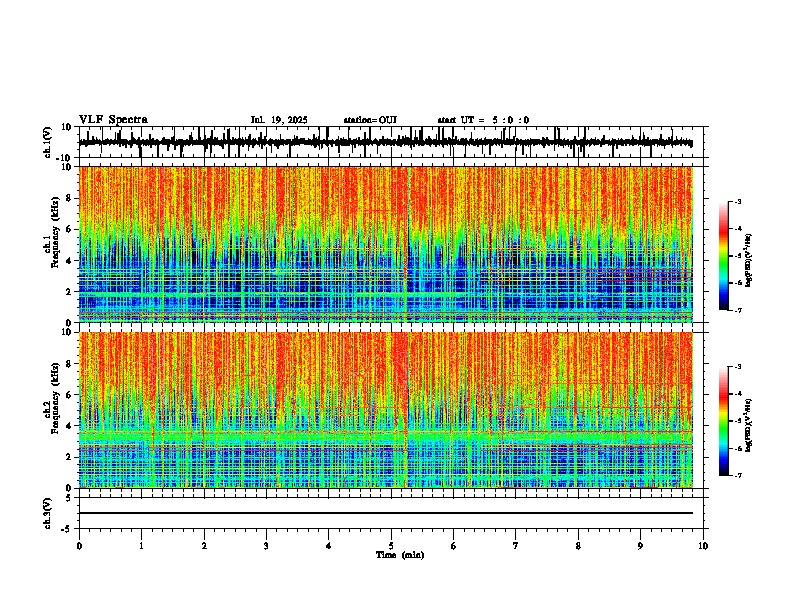Viewport: 792px width, 612px height.
Task: Click the ch.2 color scale log(PSD) label
Action: click(x=749, y=425)
